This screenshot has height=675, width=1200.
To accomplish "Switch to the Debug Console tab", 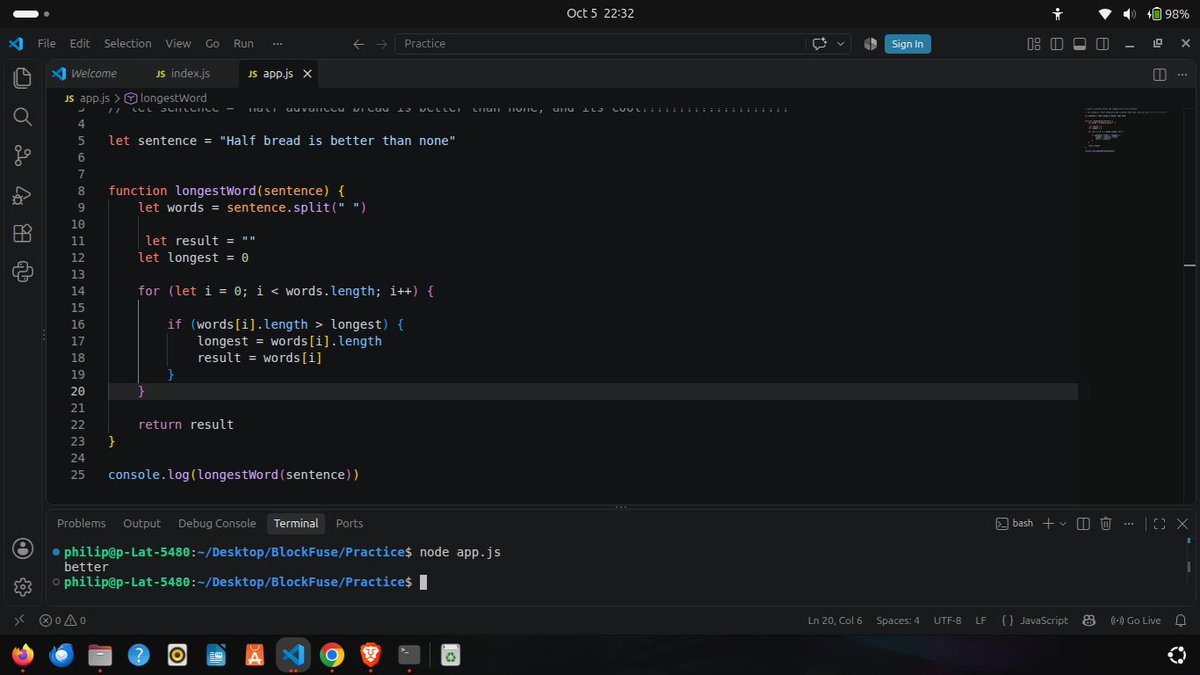I will point(217,523).
